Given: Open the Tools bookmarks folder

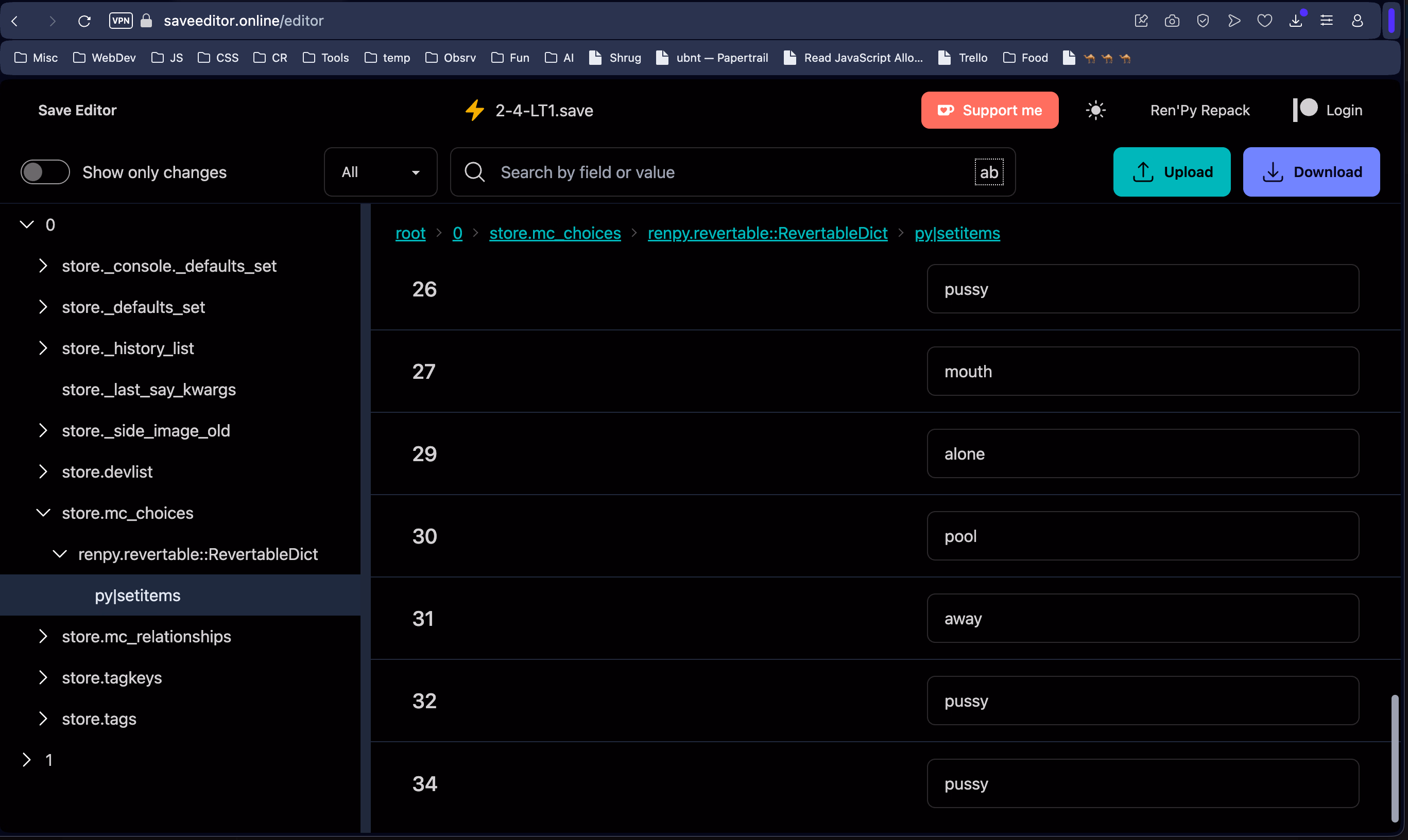Looking at the screenshot, I should pyautogui.click(x=326, y=58).
